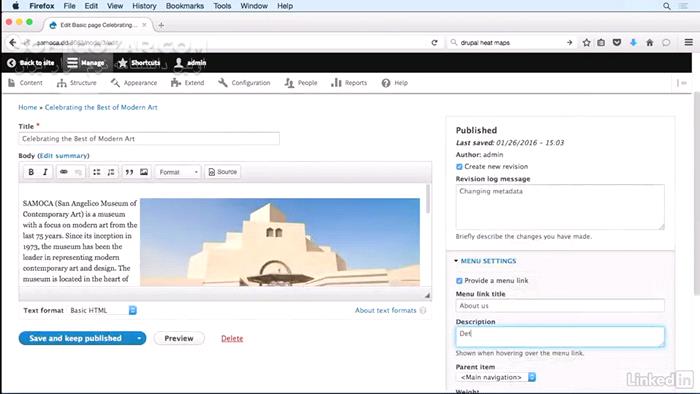
Task: Click Back to site in the toolbar
Action: 31,63
